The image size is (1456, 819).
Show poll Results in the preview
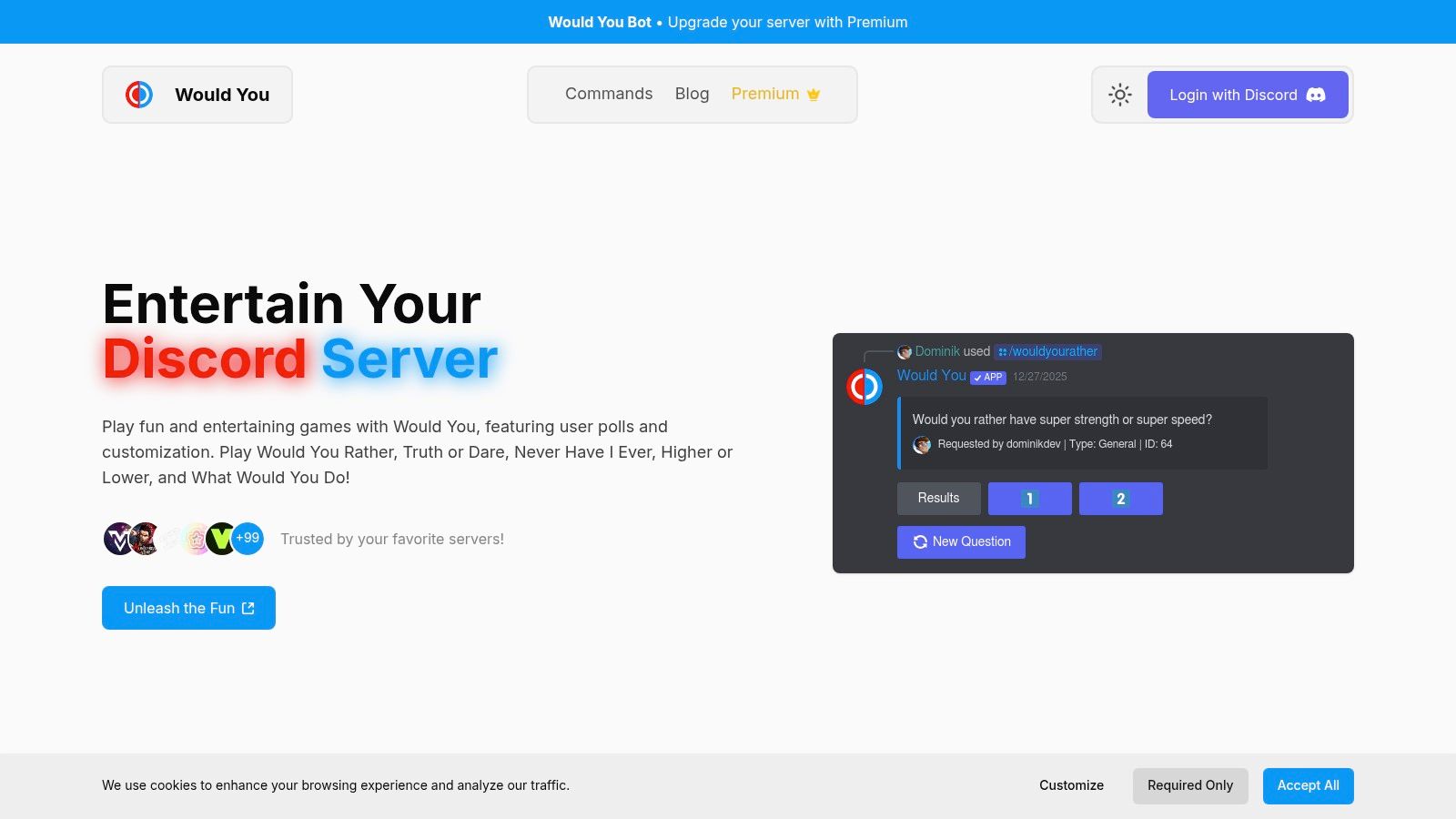click(938, 499)
